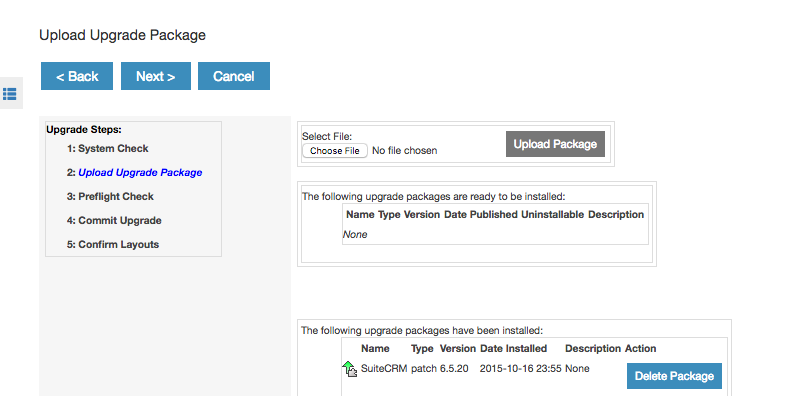Open the sidebar list toggle icon
This screenshot has width=807, height=396.
pyautogui.click(x=10, y=94)
